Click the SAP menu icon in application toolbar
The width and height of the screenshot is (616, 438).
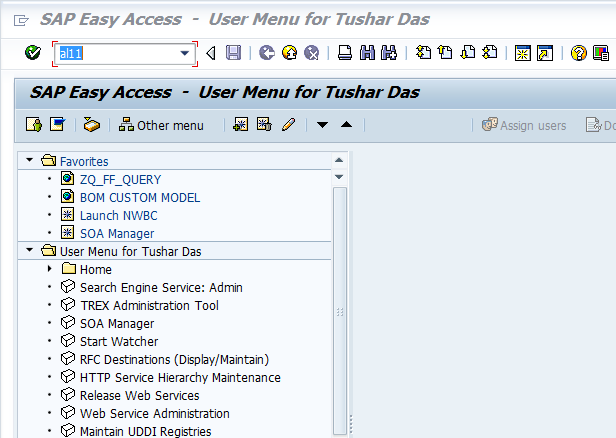[x=57, y=125]
